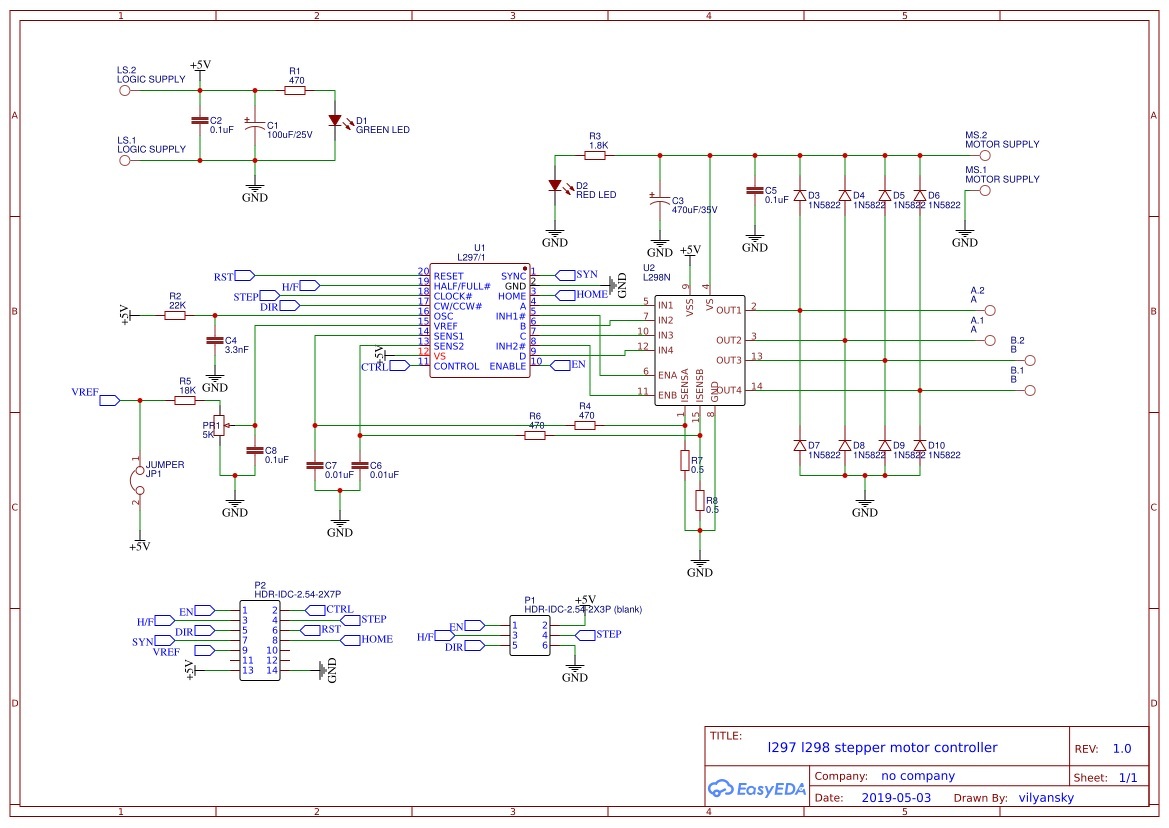The image size is (1169, 828).
Task: Select jumper JP1 symbol
Action: click(139, 480)
